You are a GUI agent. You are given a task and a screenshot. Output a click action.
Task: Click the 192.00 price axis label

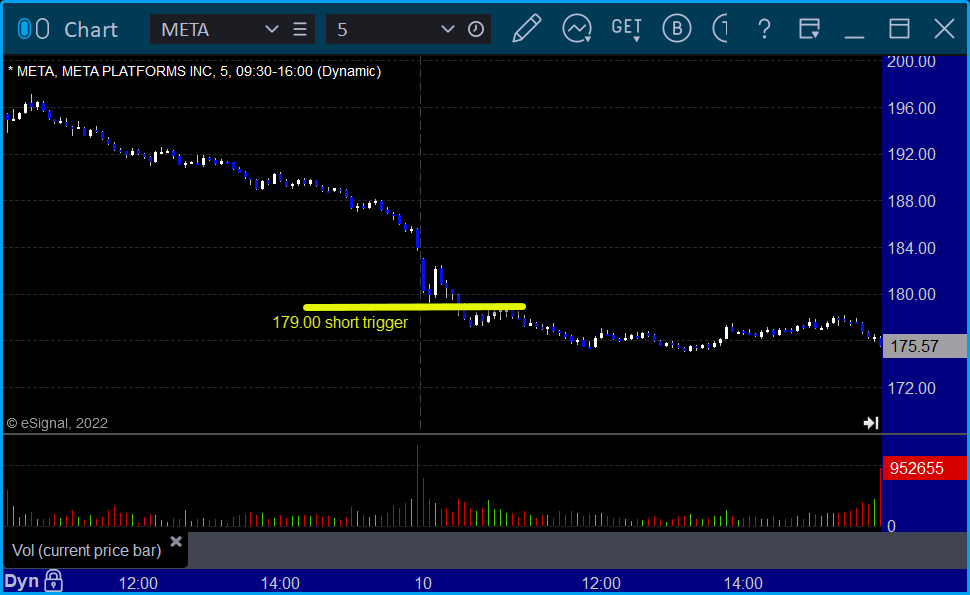coord(911,154)
